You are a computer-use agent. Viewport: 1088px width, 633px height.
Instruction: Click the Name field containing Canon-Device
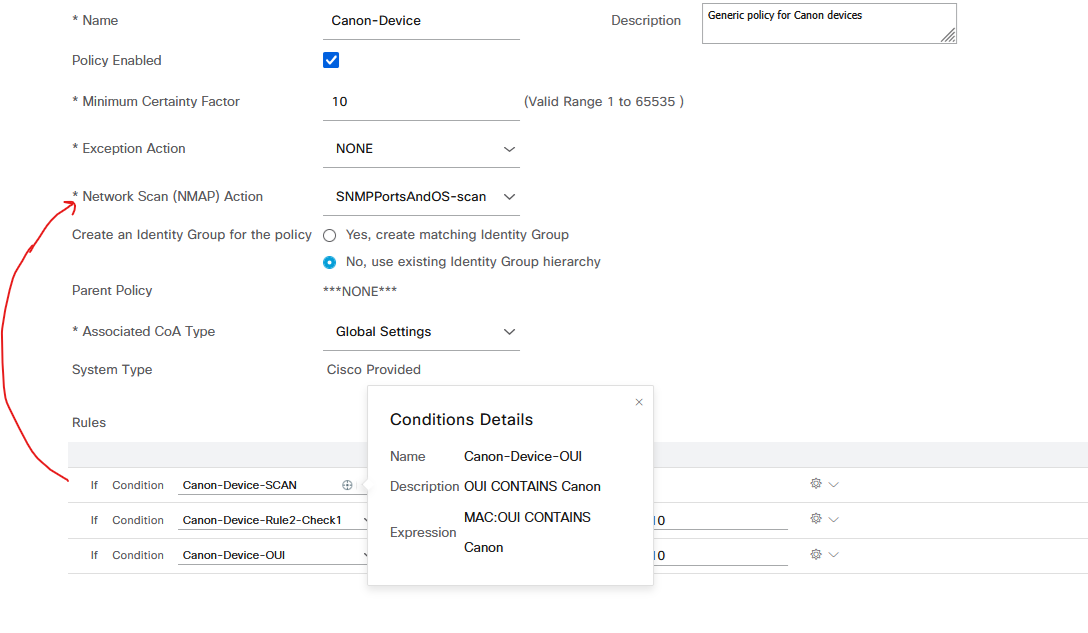pos(420,20)
